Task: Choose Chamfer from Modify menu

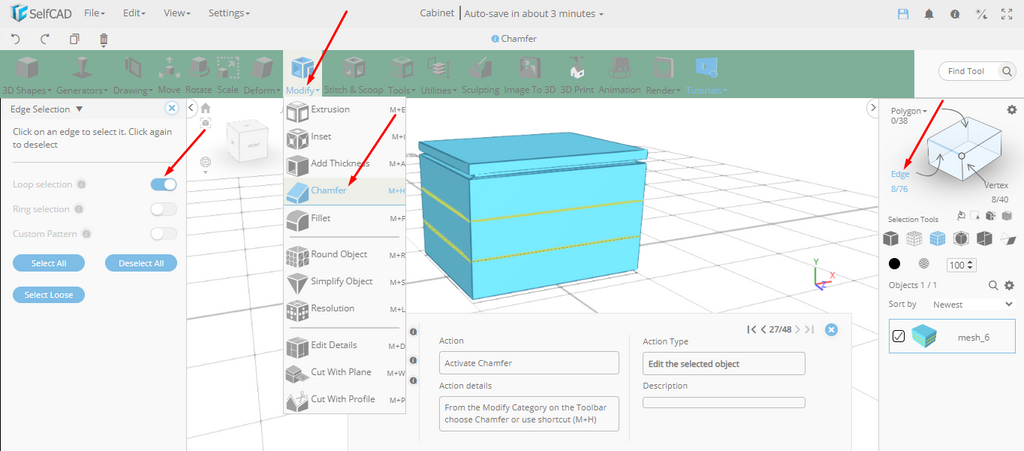Action: pos(328,190)
